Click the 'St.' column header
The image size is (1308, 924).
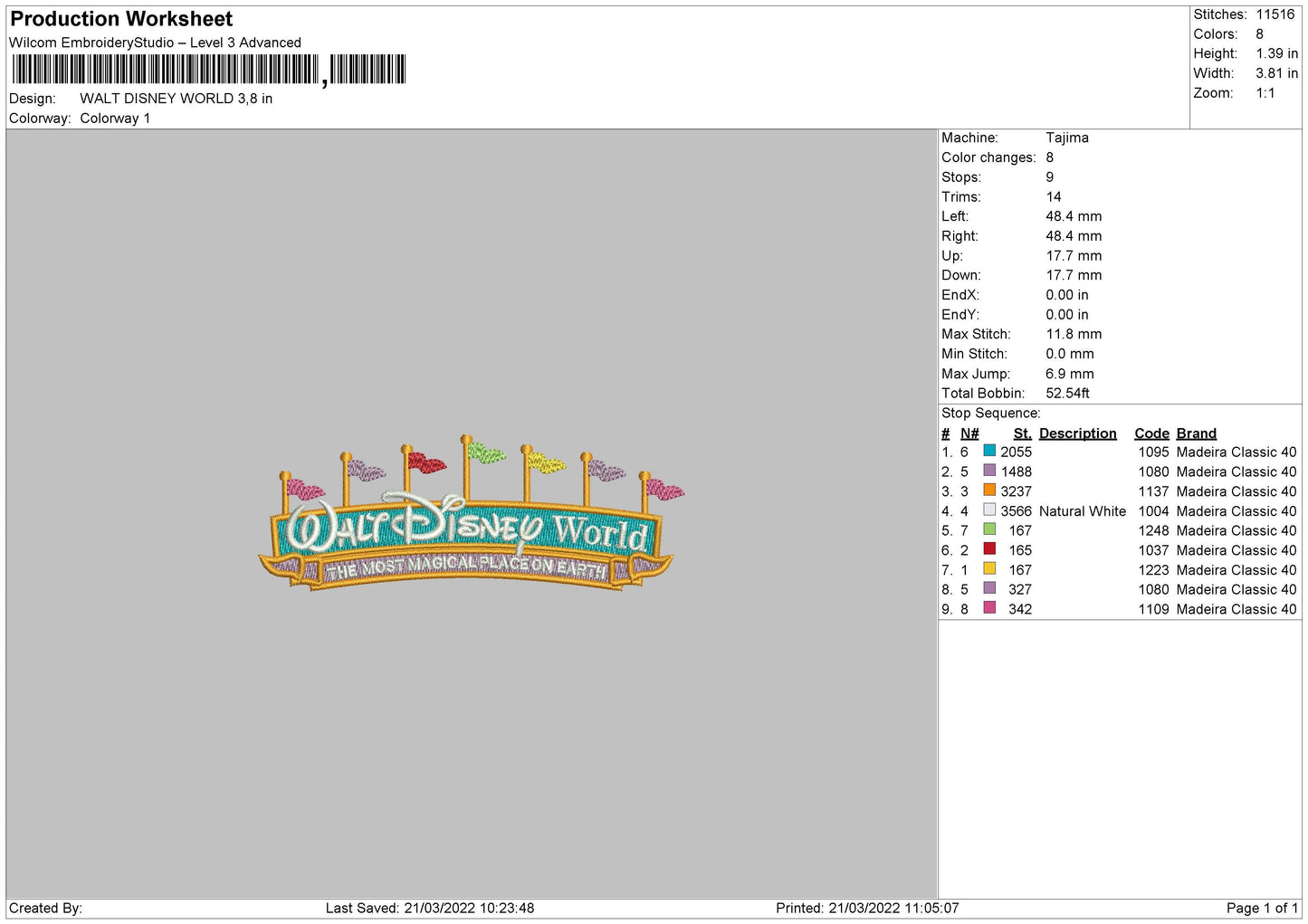click(x=1022, y=433)
